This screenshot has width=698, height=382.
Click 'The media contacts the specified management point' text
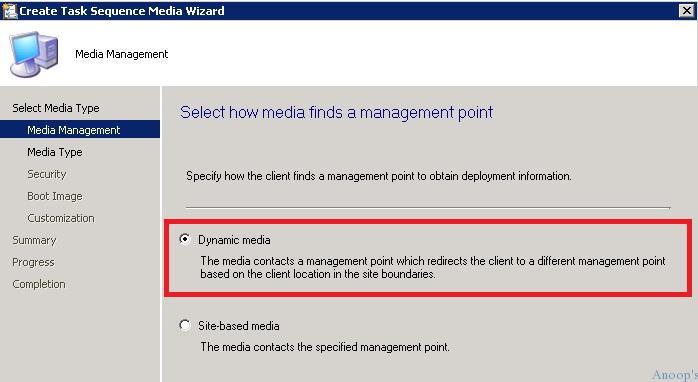click(x=325, y=347)
